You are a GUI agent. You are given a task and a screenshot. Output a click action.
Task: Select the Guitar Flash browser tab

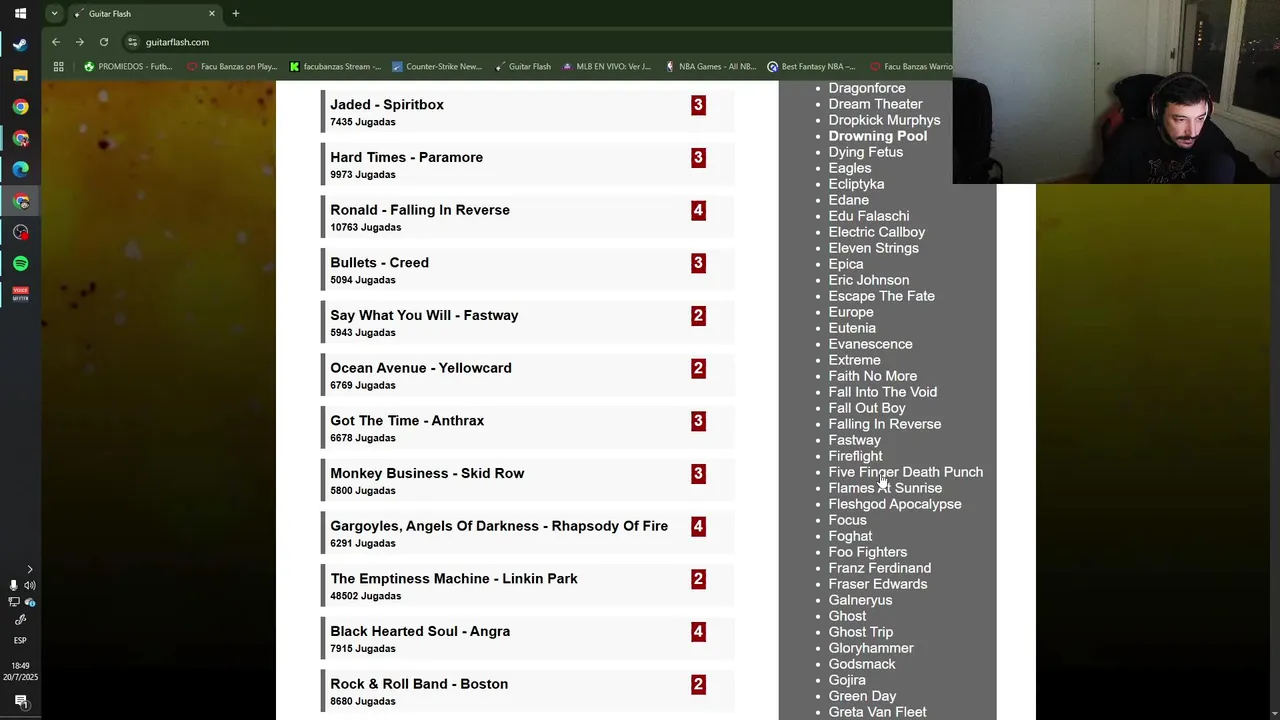click(145, 14)
